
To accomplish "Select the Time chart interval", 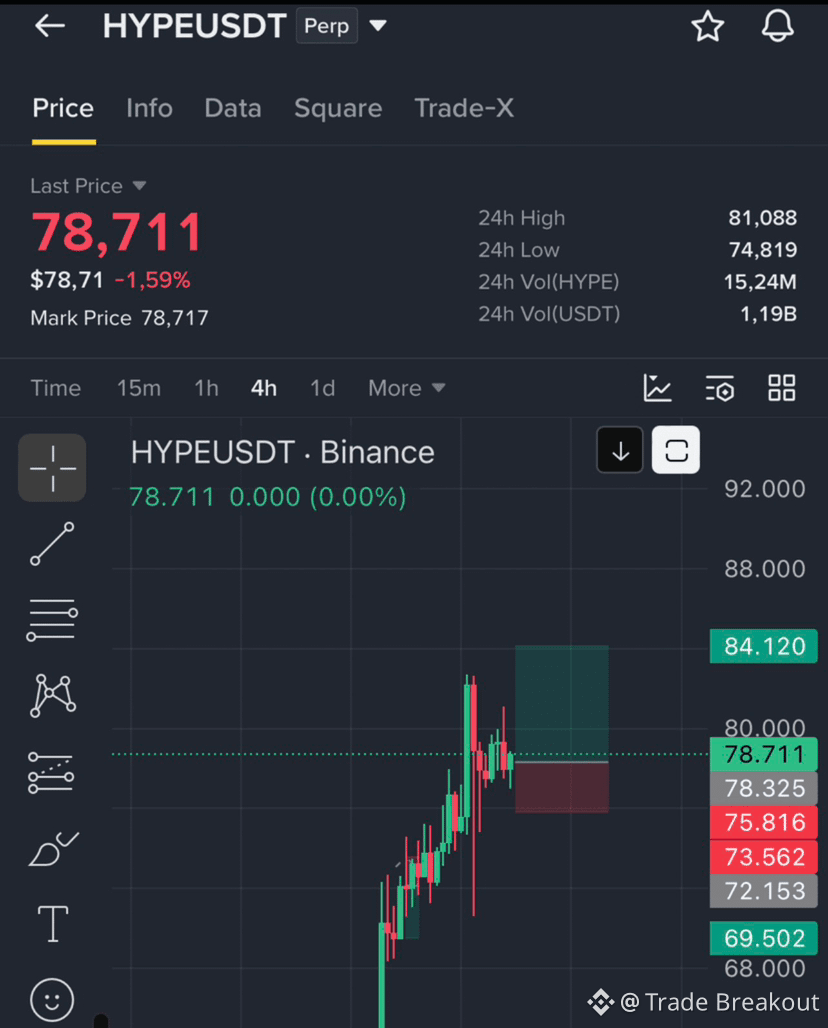I will point(56,388).
